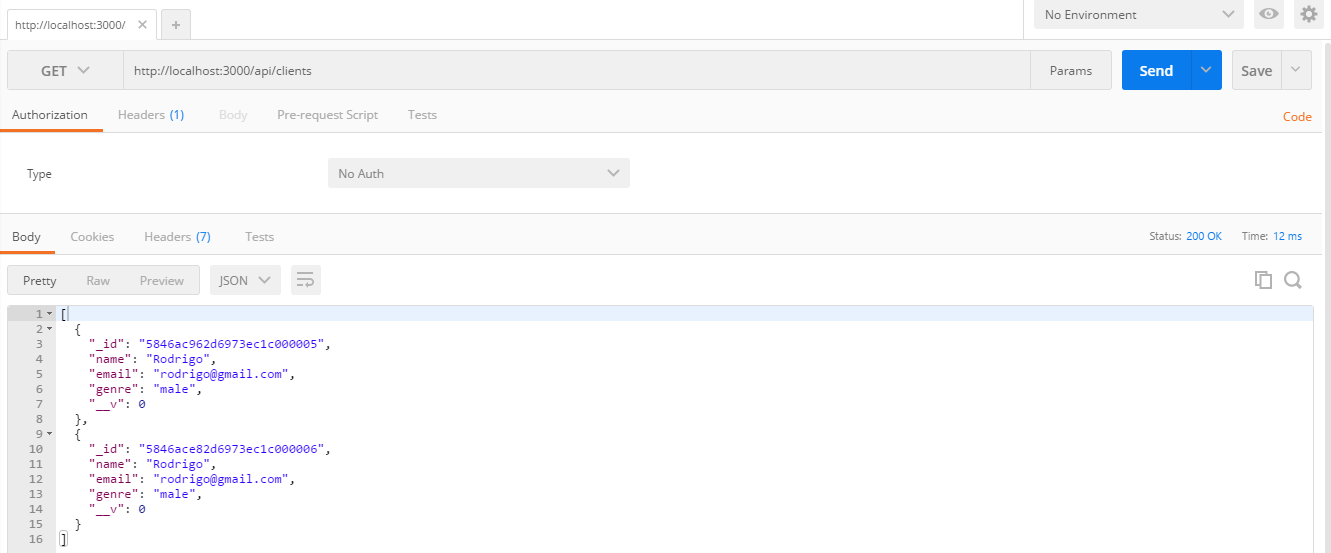Switch response view to Preview
The width and height of the screenshot is (1331, 553).
(x=162, y=280)
